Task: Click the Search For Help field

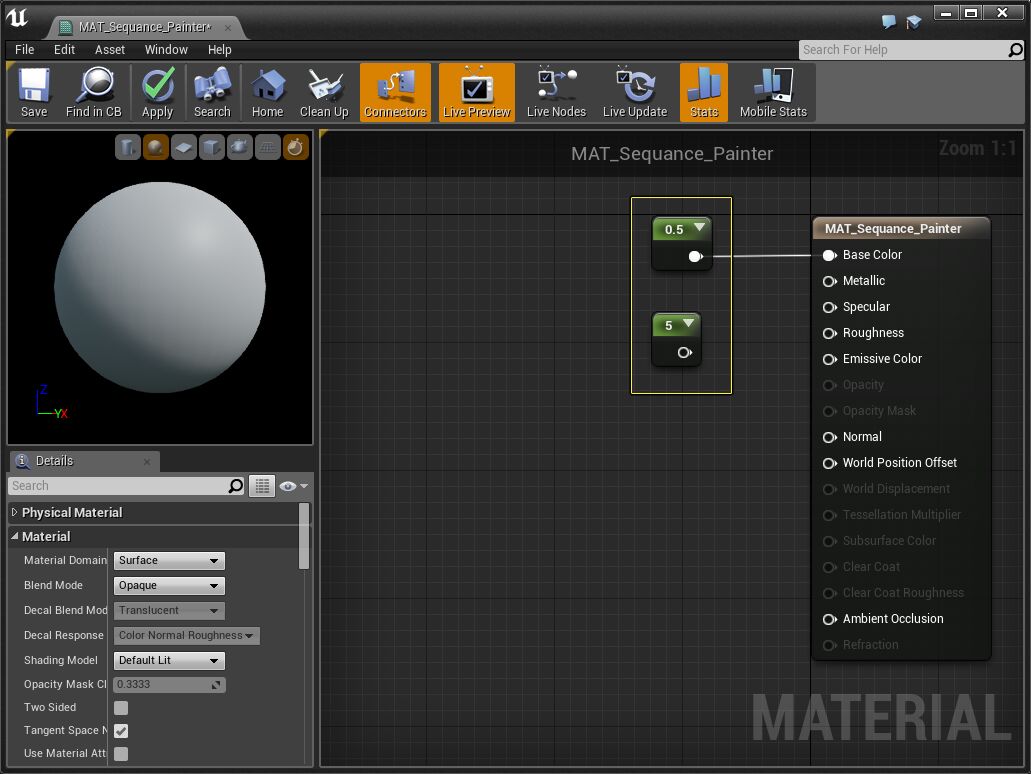Action: tap(900, 50)
